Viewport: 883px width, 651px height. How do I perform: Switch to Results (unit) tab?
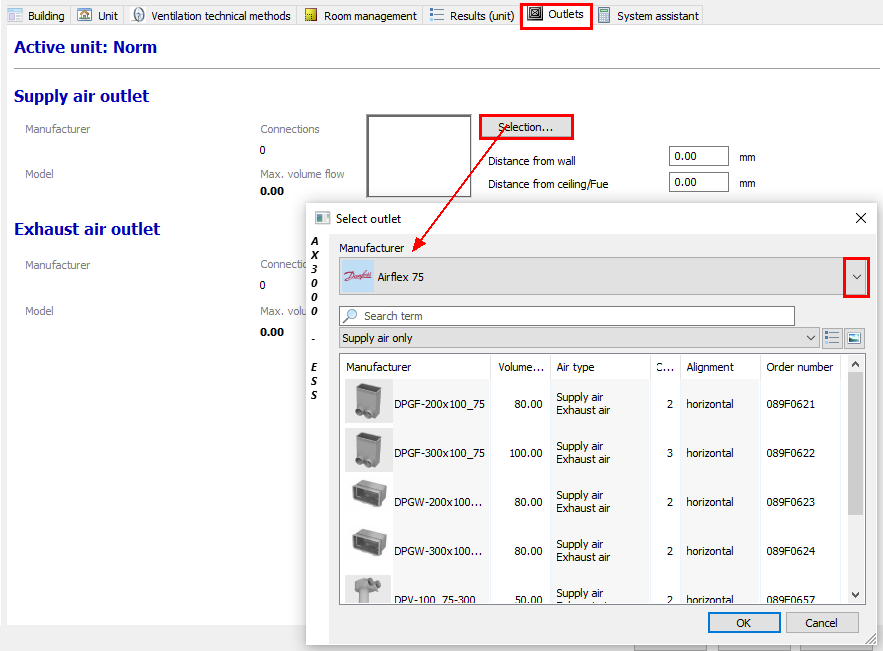(472, 15)
